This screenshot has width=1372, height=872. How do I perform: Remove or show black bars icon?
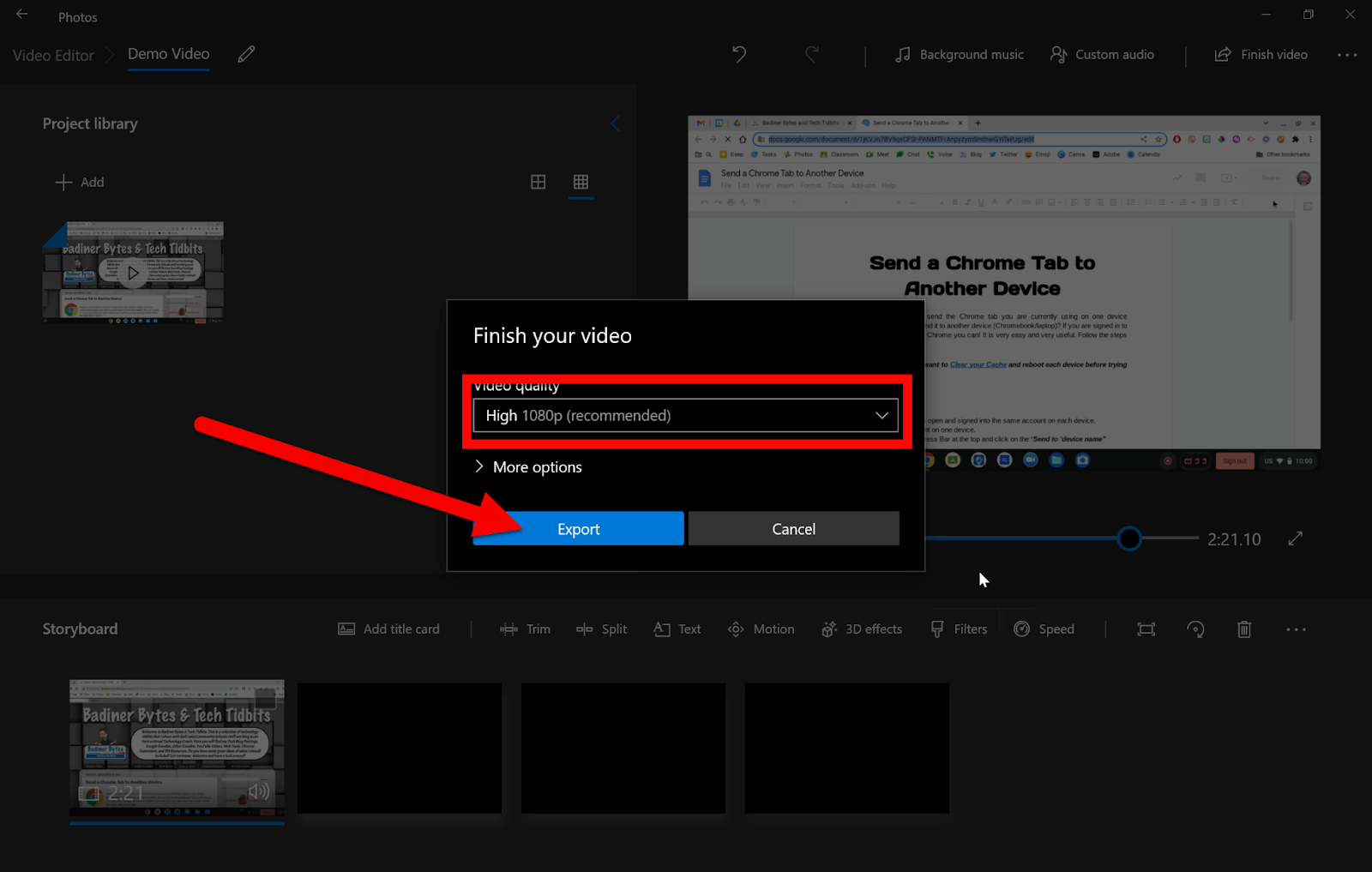pyautogui.click(x=1146, y=629)
